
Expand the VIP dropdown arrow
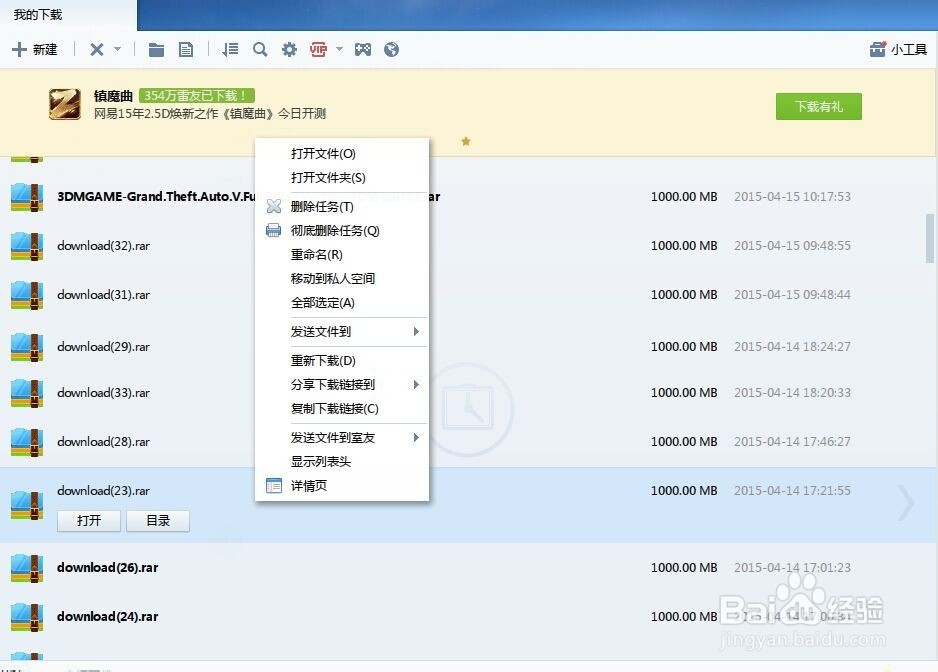(339, 48)
